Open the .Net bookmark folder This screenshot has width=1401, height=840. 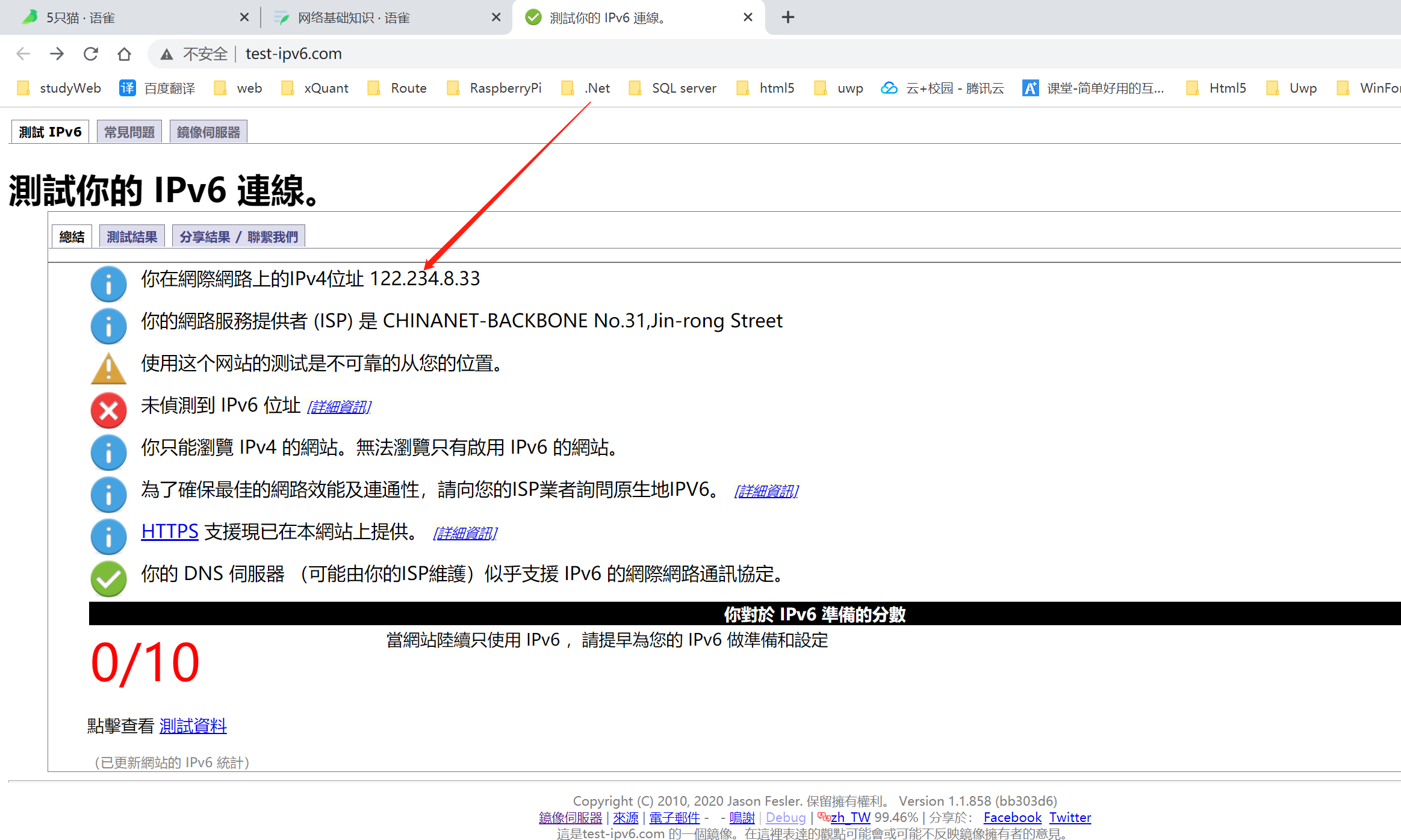click(586, 88)
